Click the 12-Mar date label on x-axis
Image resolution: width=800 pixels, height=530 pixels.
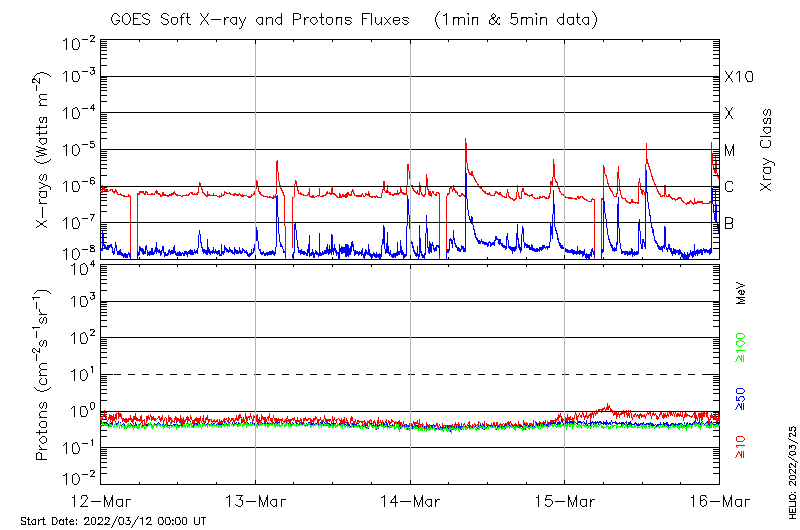[100, 500]
